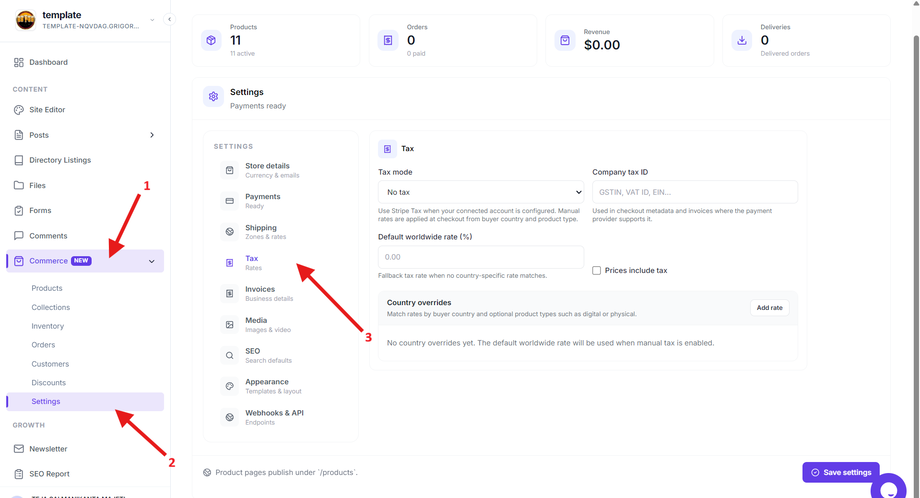
Task: Click the Forms clipboard icon
Action: pos(19,211)
